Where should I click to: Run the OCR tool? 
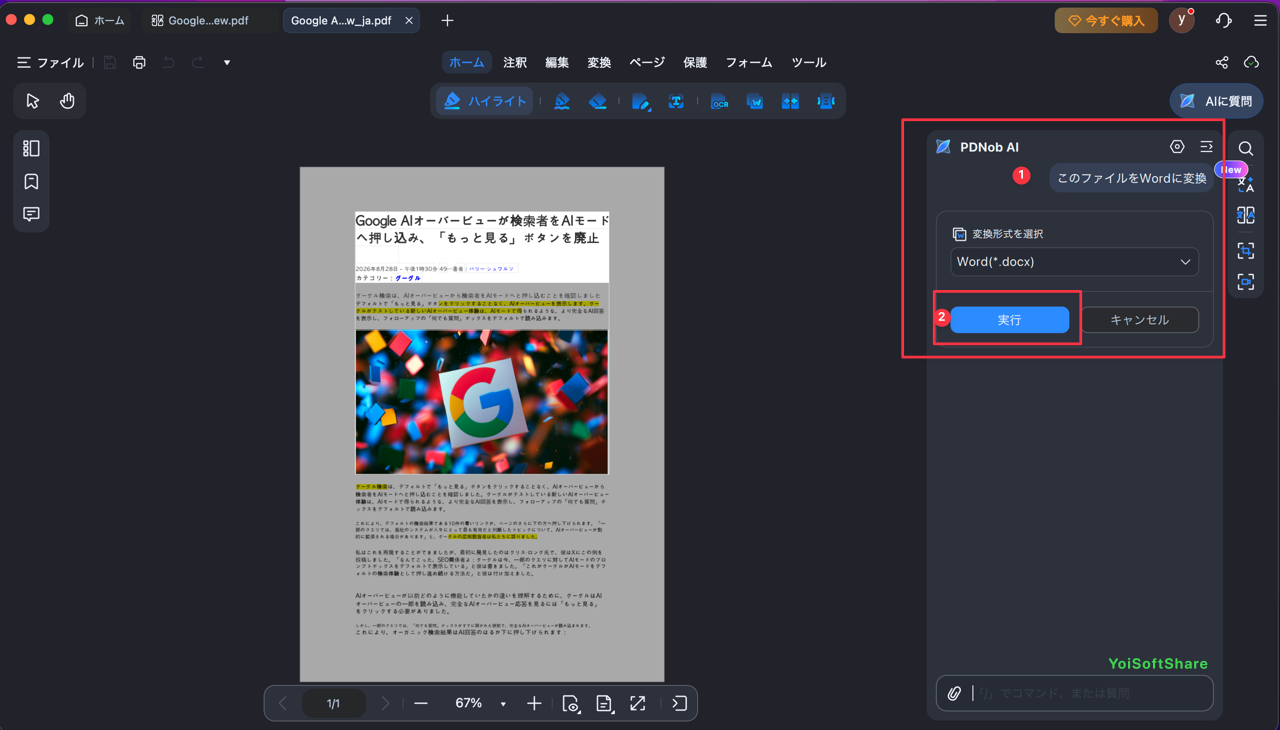coord(719,101)
